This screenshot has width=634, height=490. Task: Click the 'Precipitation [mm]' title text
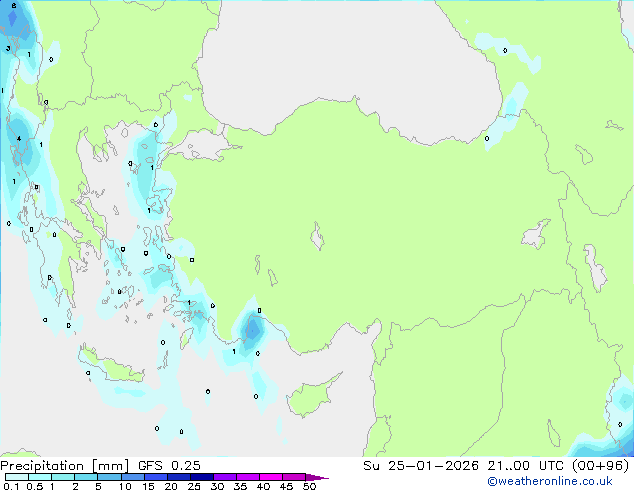point(65,466)
